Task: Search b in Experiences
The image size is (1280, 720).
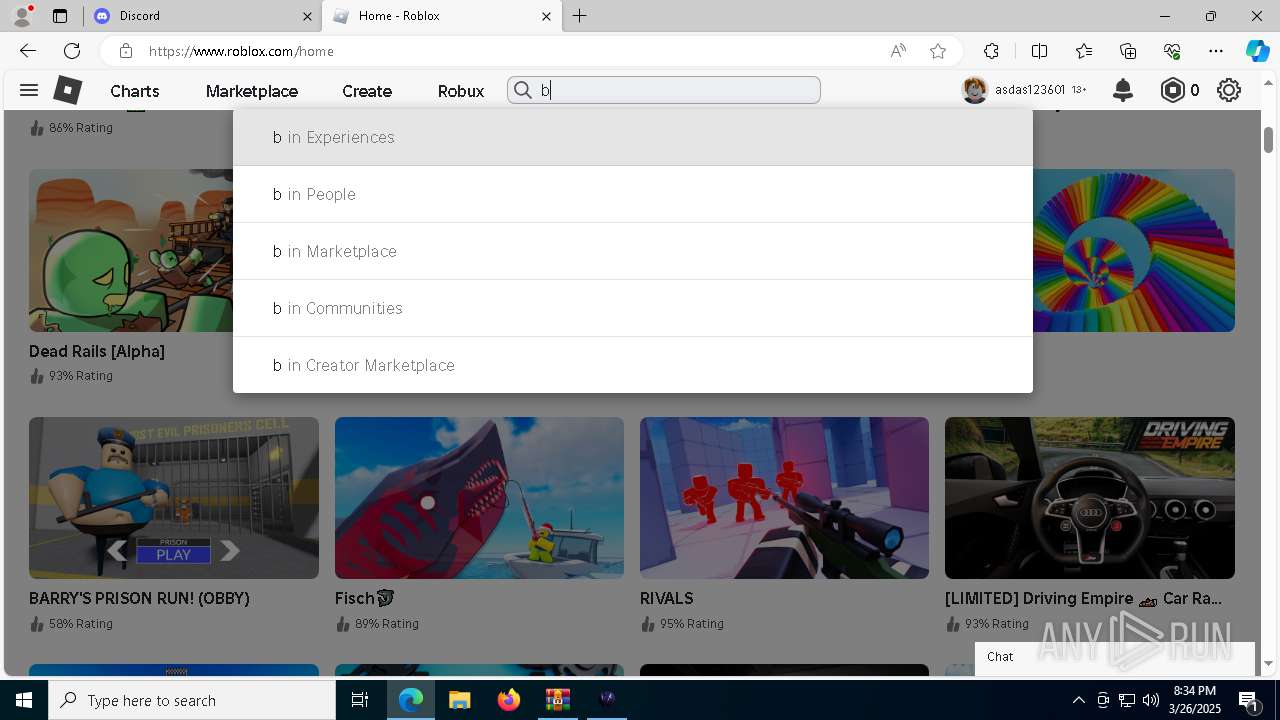Action: click(633, 137)
